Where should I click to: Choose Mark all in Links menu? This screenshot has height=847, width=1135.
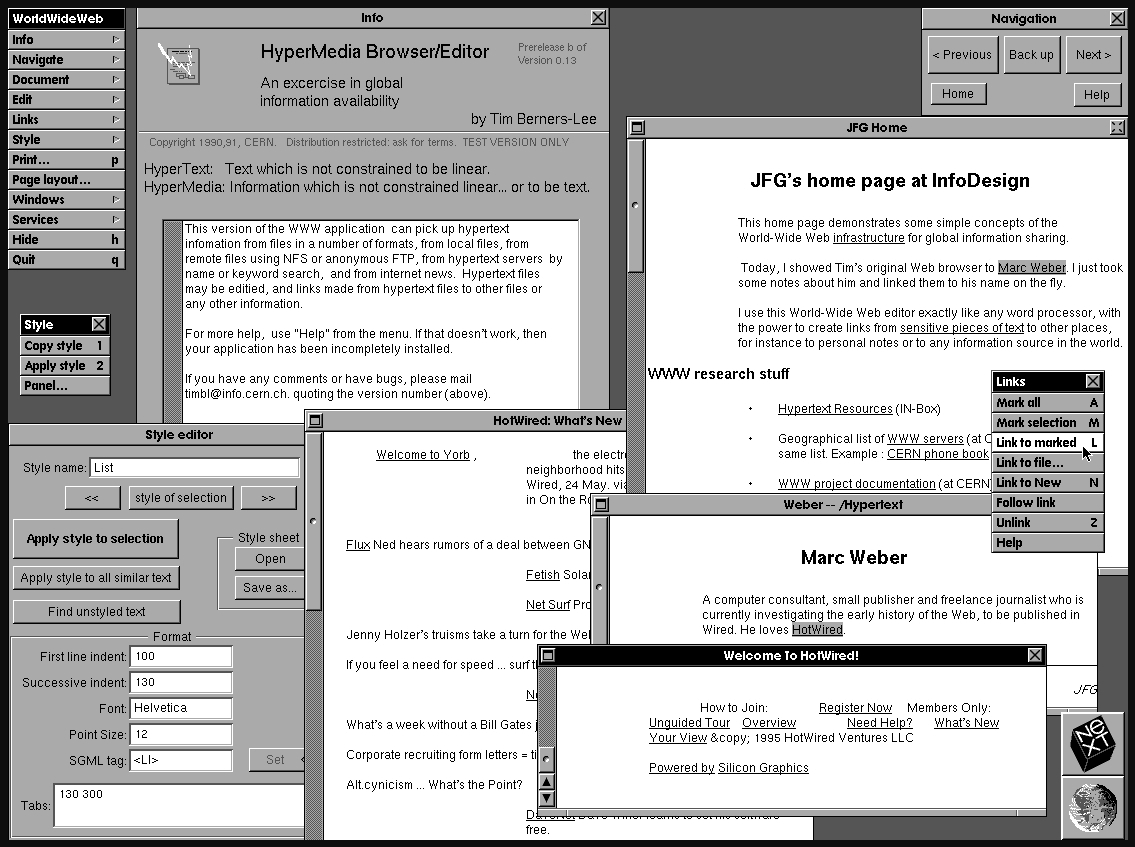coord(1047,403)
